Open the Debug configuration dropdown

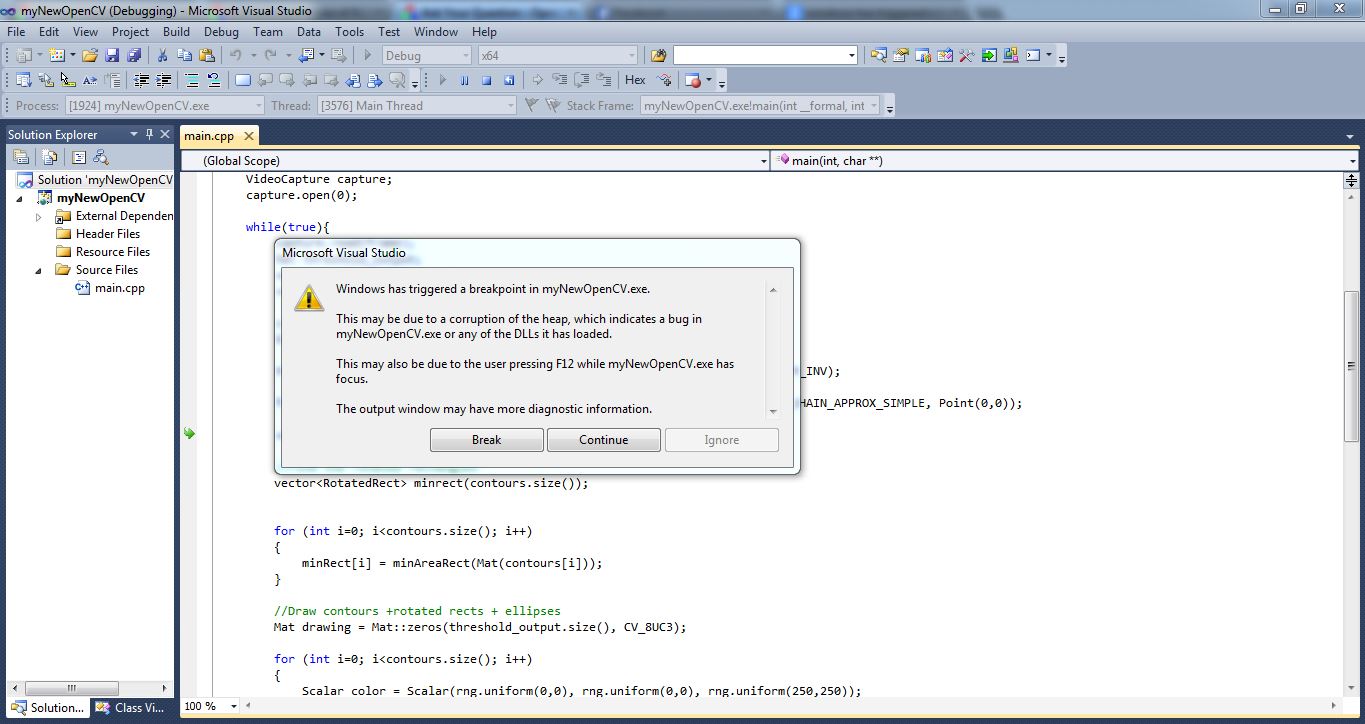pyautogui.click(x=464, y=55)
